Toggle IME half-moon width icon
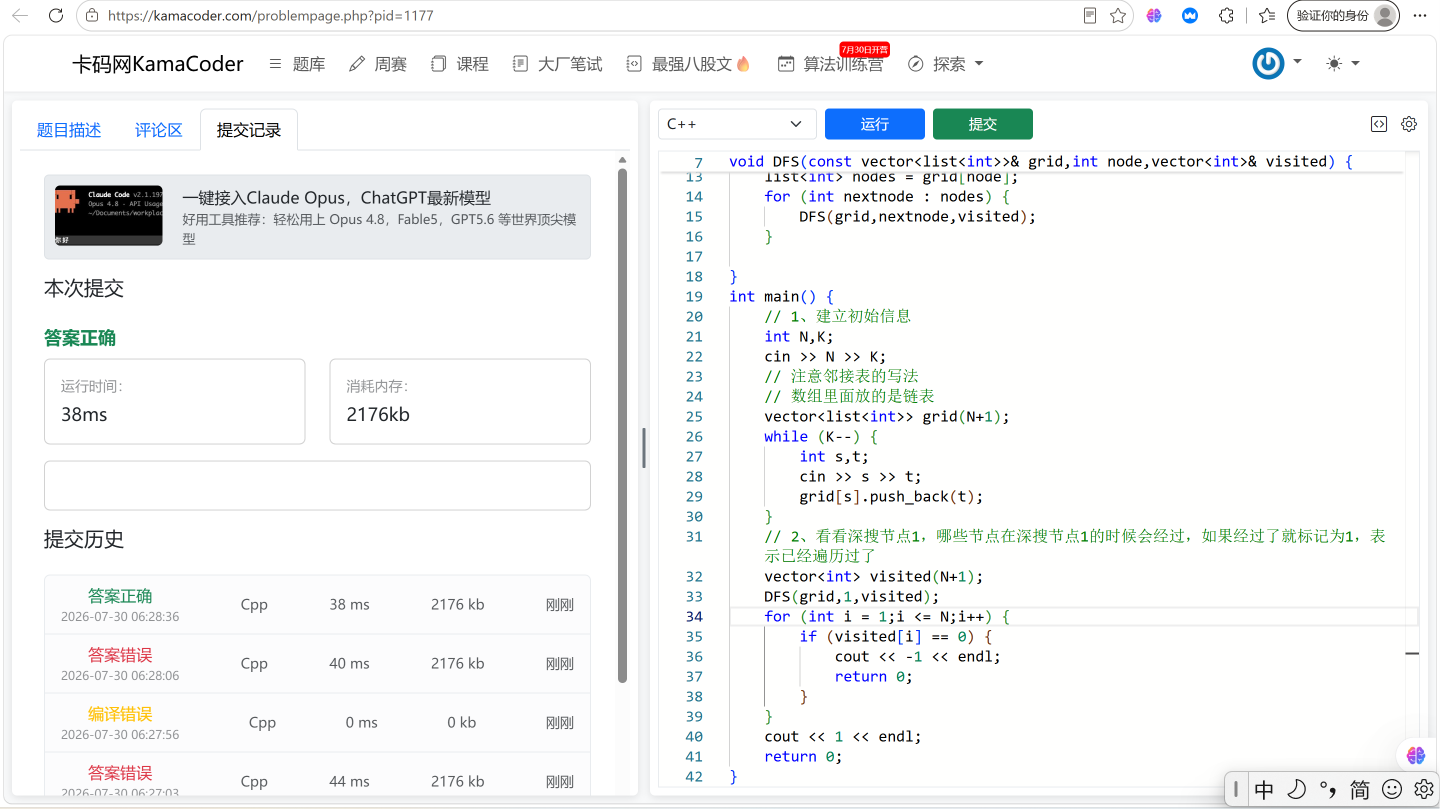Viewport: 1440px width, 809px height. pos(1296,790)
